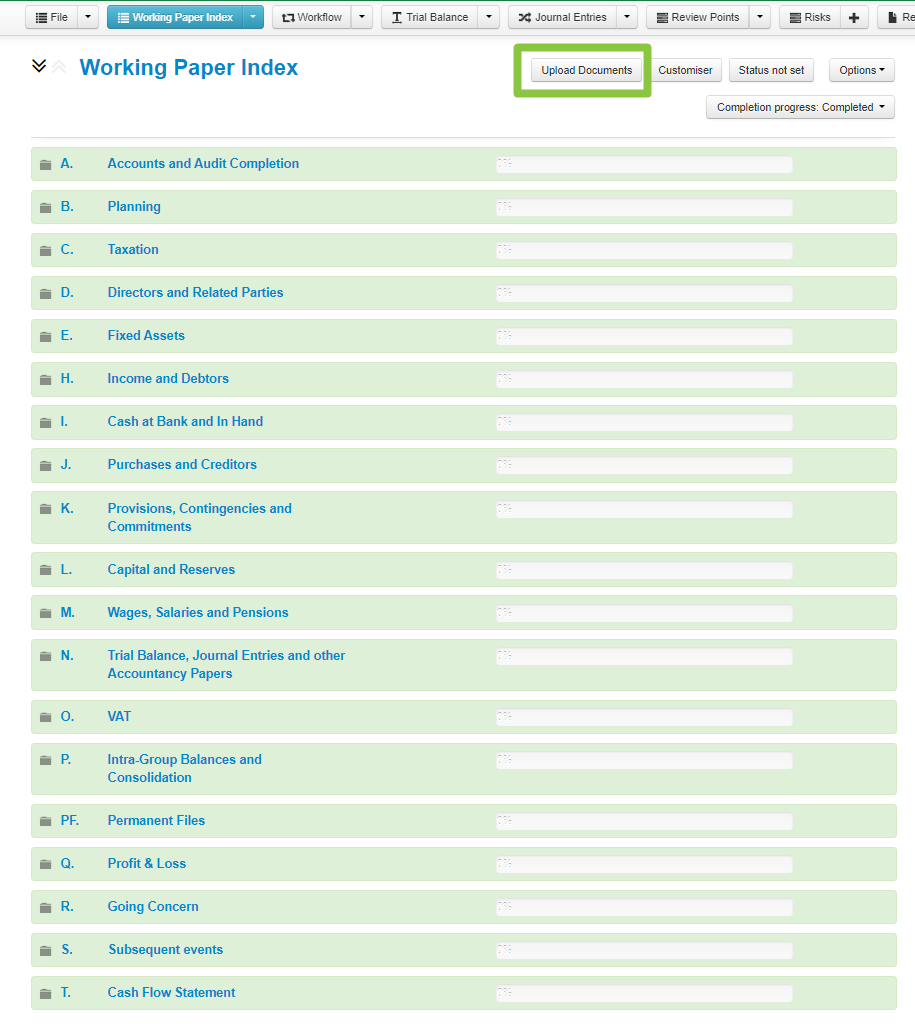The width and height of the screenshot is (915, 1032).
Task: Click the Status not set button
Action: [x=771, y=70]
